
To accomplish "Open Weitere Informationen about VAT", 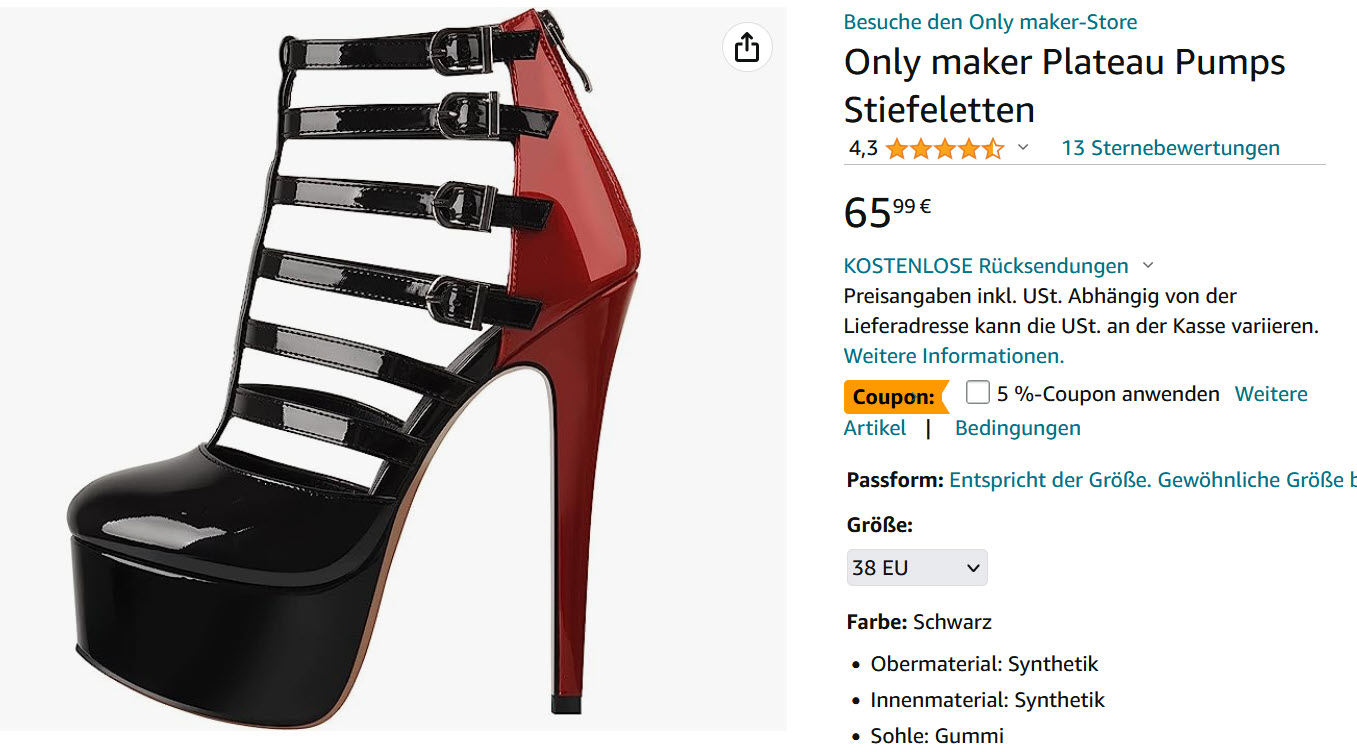I will [x=954, y=356].
